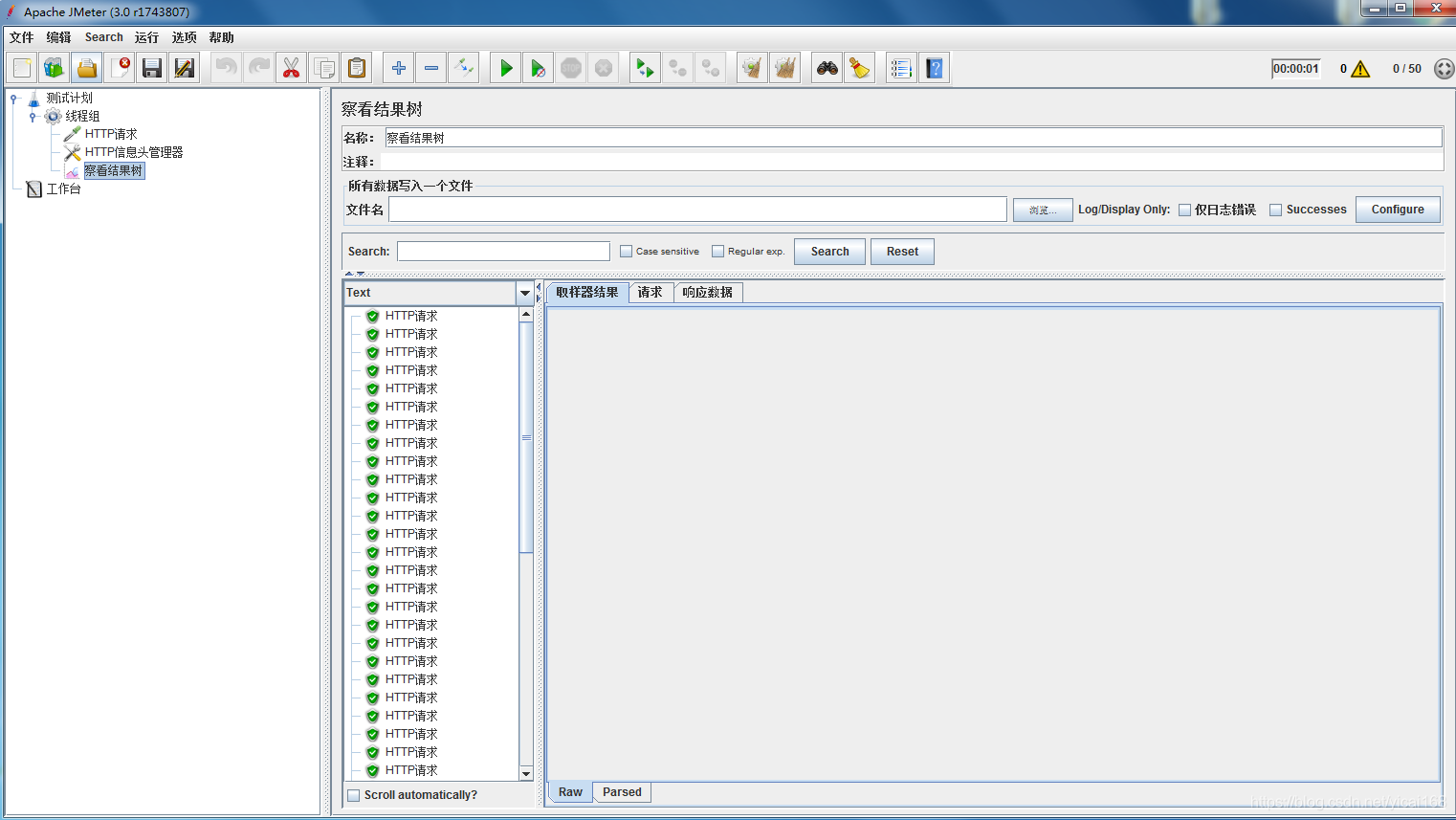The image size is (1456, 820).
Task: Select 察看结果树 tree node
Action: (x=113, y=170)
